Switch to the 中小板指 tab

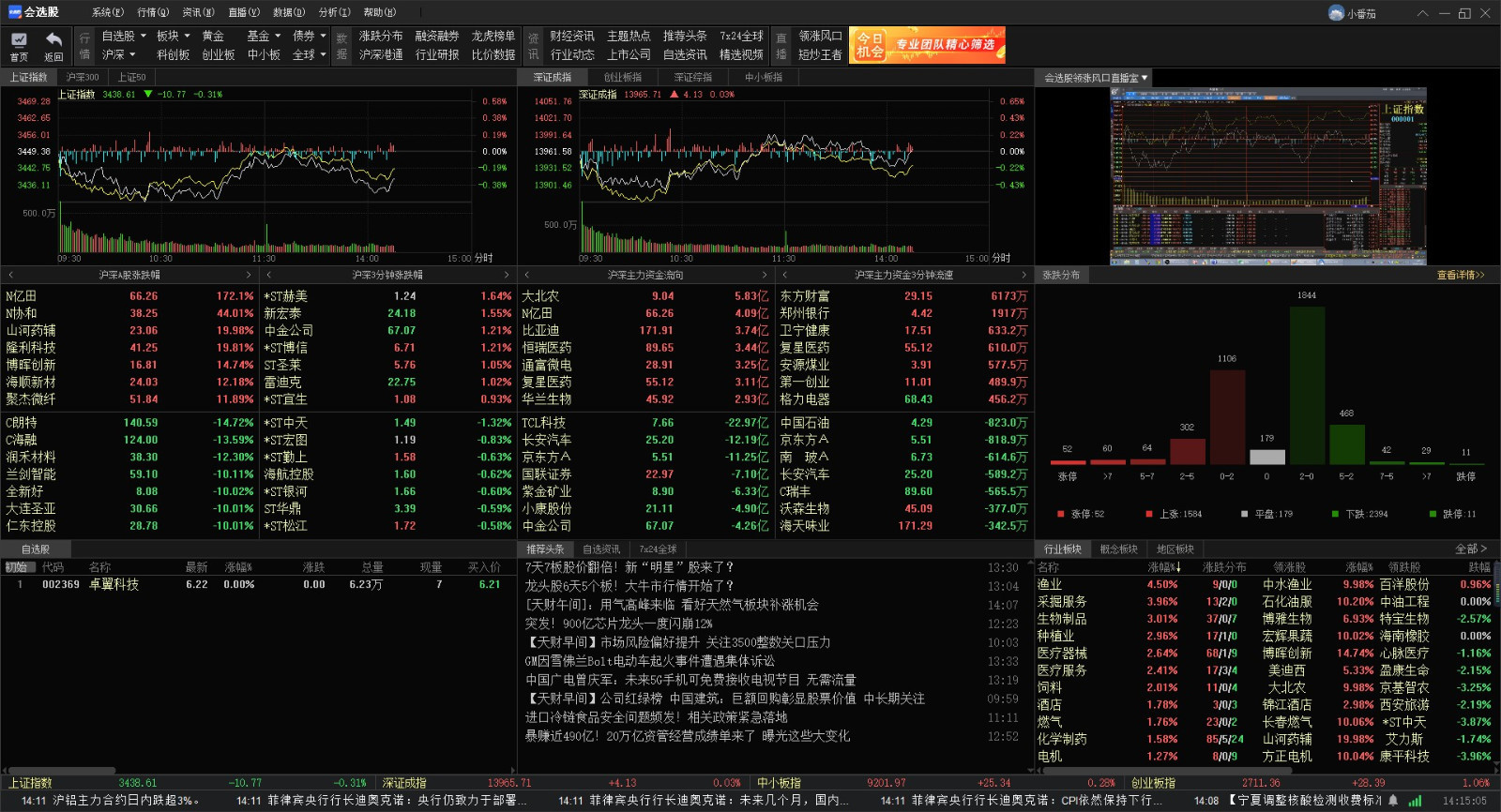[x=764, y=77]
